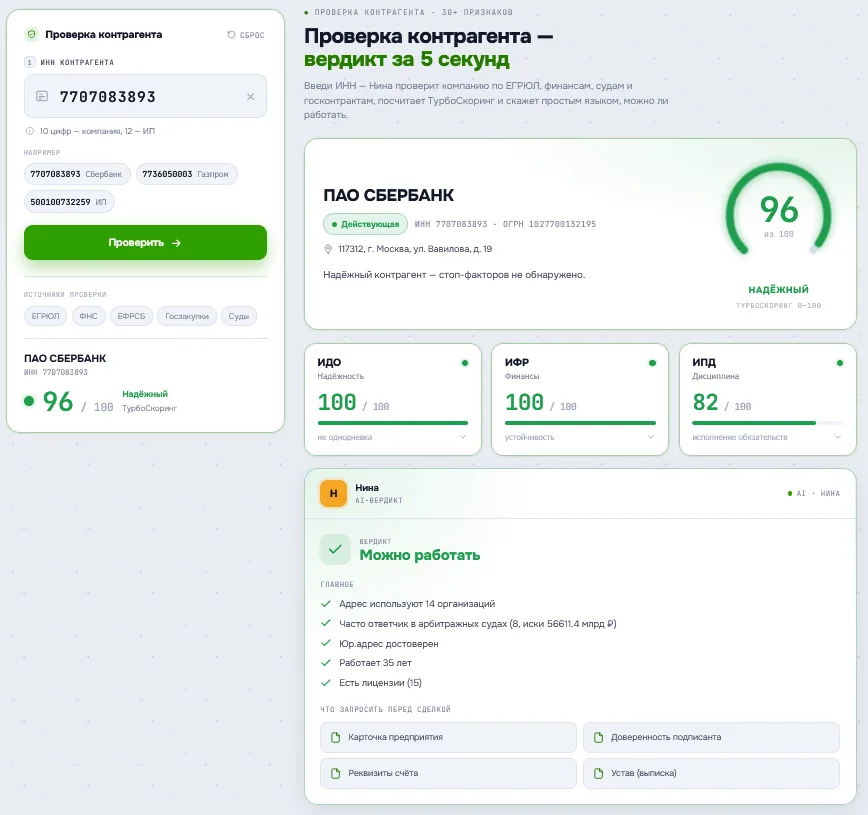This screenshot has width=868, height=815.
Task: Click the info icon next to 10 цифр hint
Action: pyautogui.click(x=30, y=131)
